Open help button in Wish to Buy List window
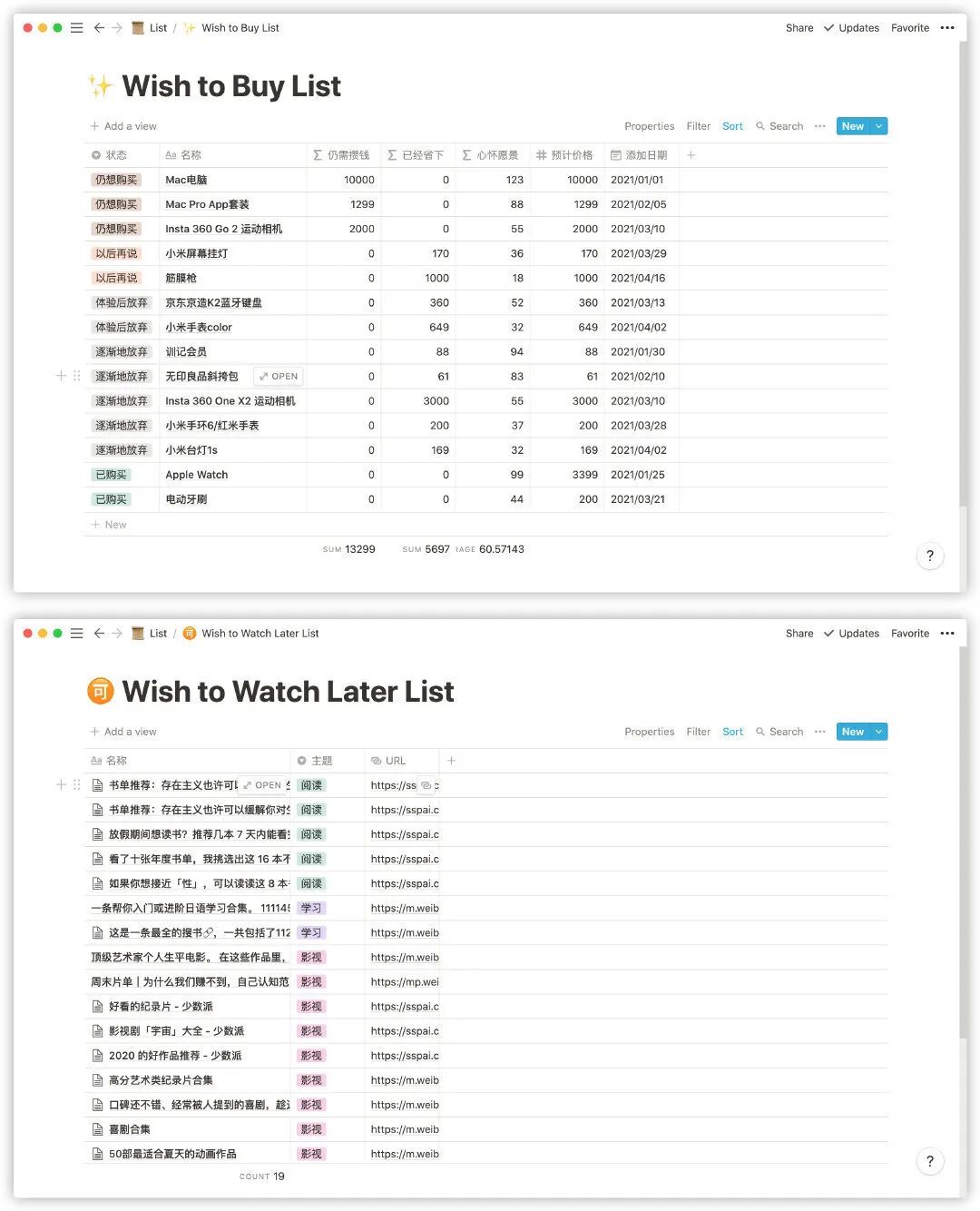 pos(930,556)
